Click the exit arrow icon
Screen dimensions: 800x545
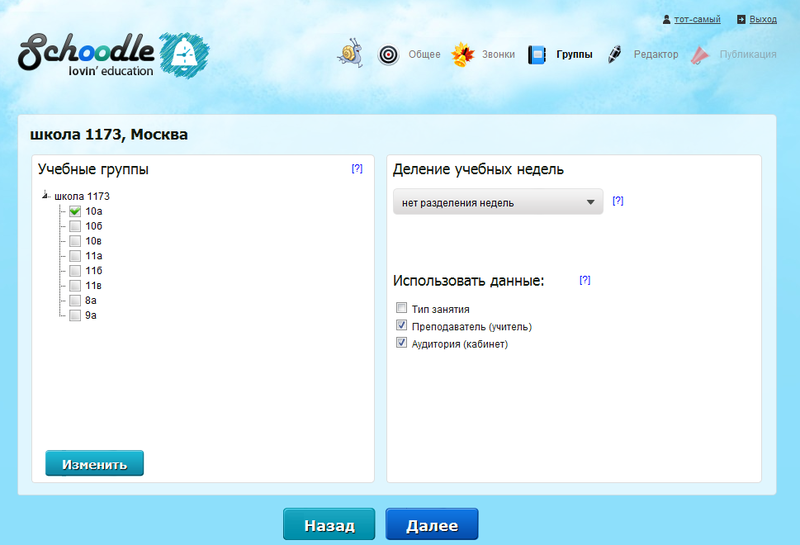click(x=741, y=19)
